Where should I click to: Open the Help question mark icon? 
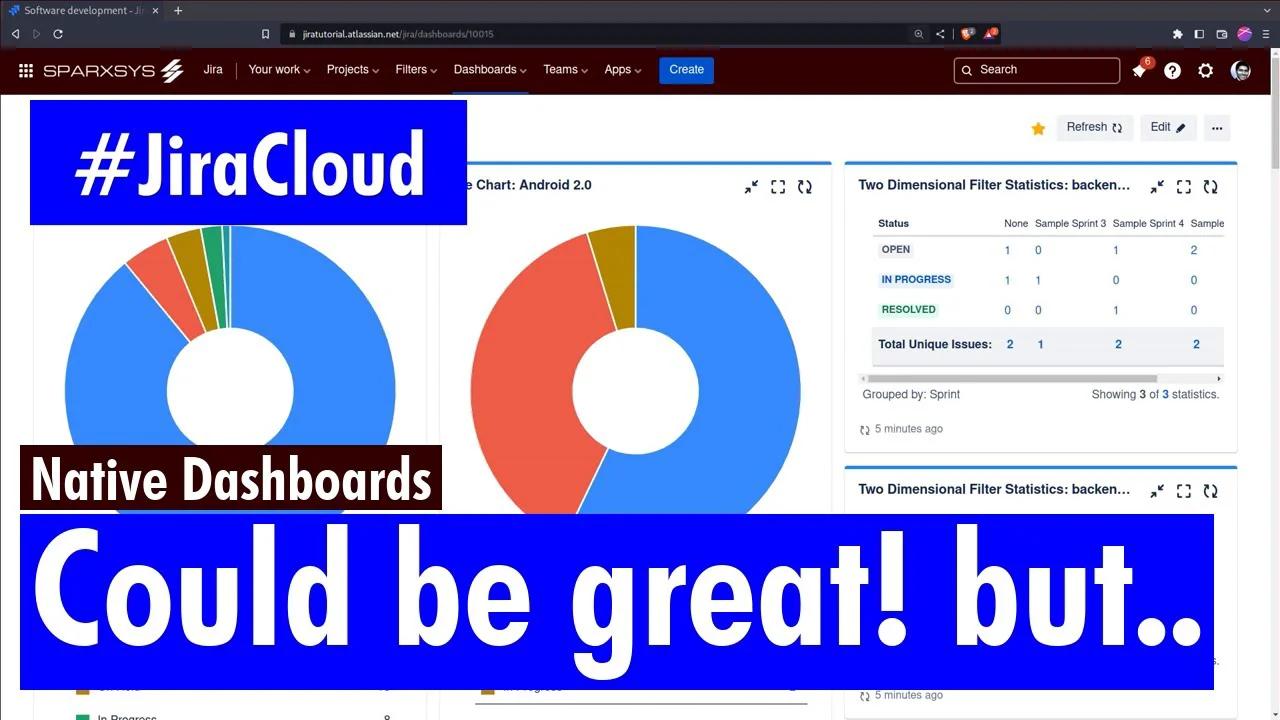1172,71
